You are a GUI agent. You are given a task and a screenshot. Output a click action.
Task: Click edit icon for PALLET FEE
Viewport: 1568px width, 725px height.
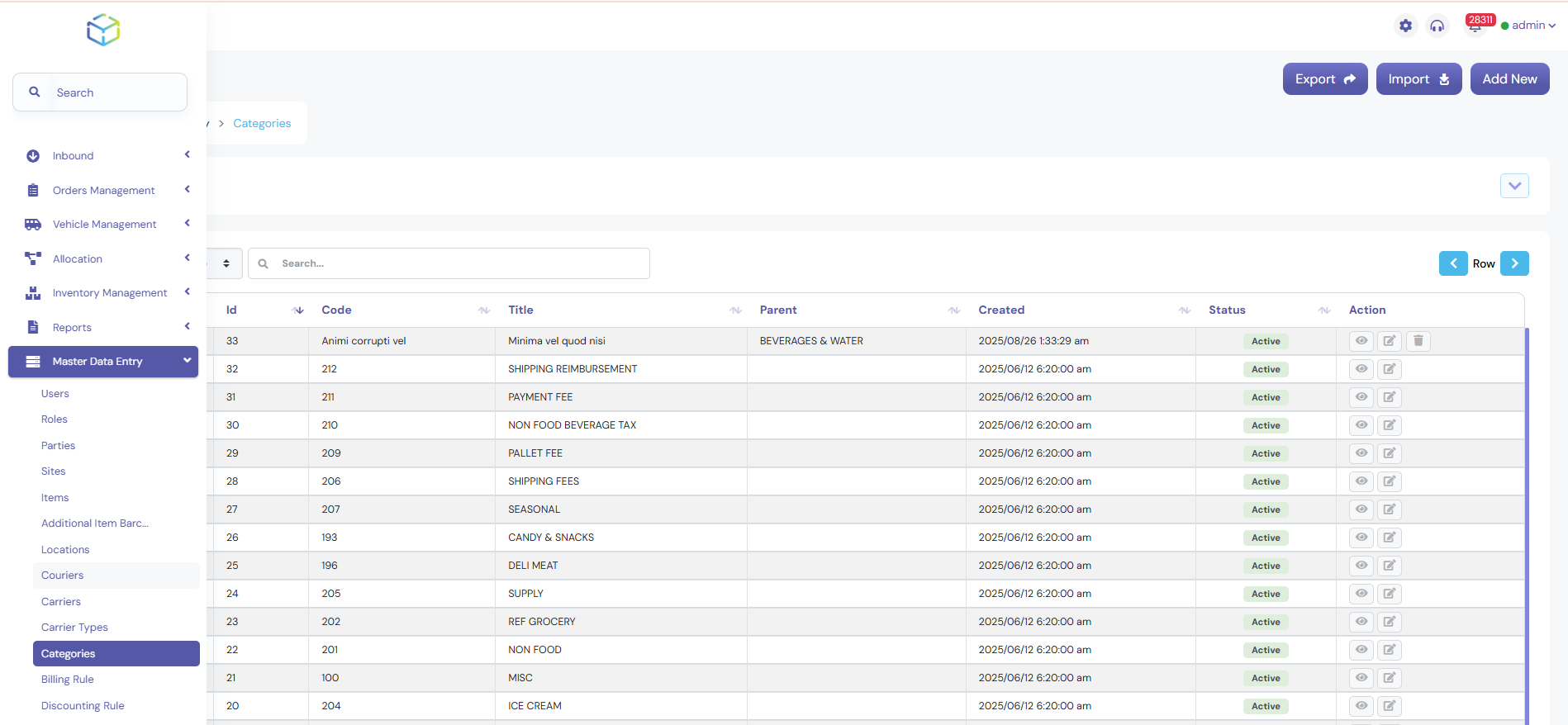click(1390, 453)
